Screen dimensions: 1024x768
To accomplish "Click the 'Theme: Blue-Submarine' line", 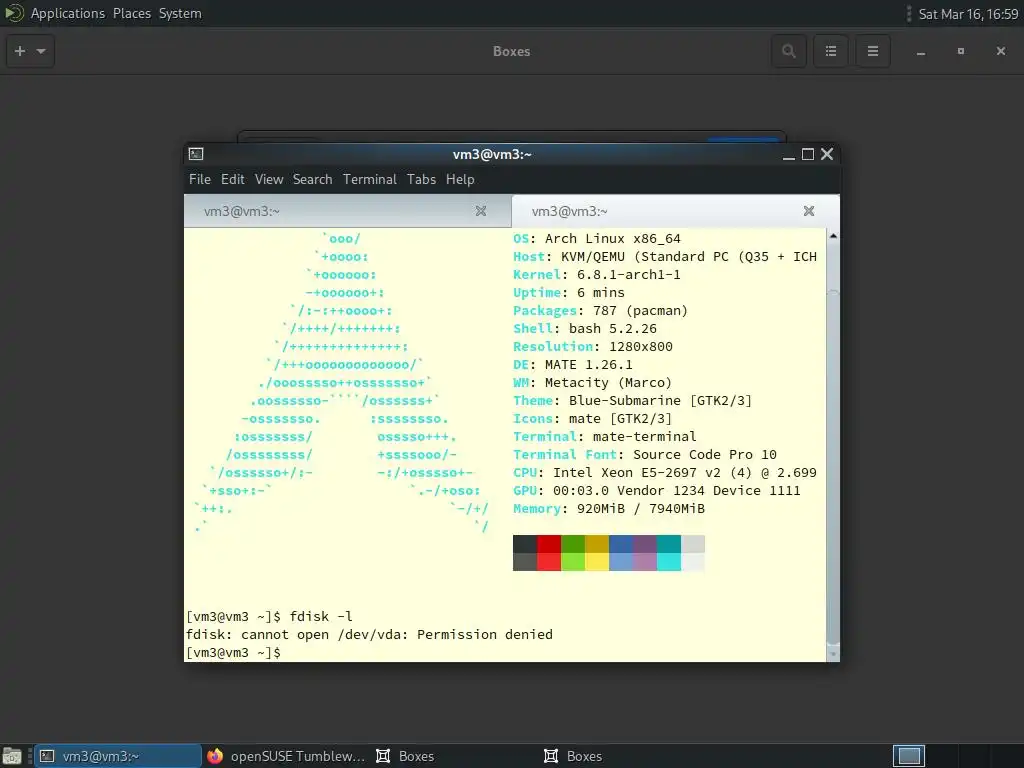I will tap(632, 401).
